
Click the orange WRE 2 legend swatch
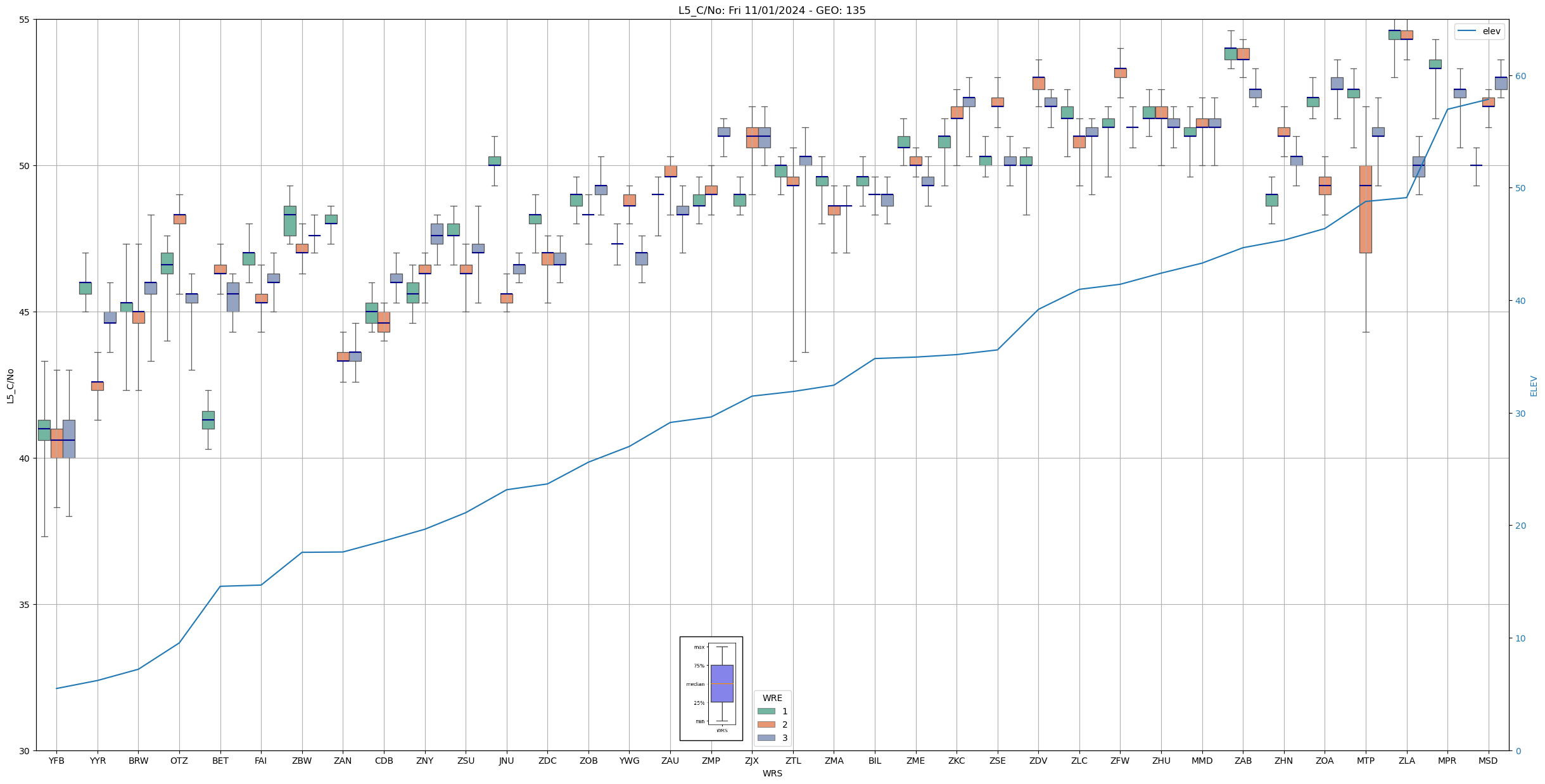[766, 724]
